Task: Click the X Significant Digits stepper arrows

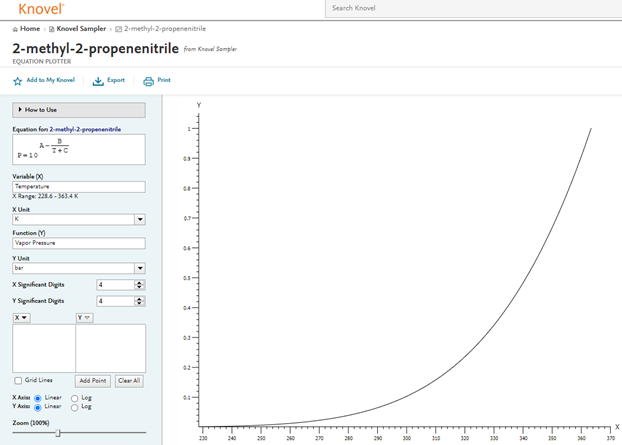Action: [x=139, y=285]
